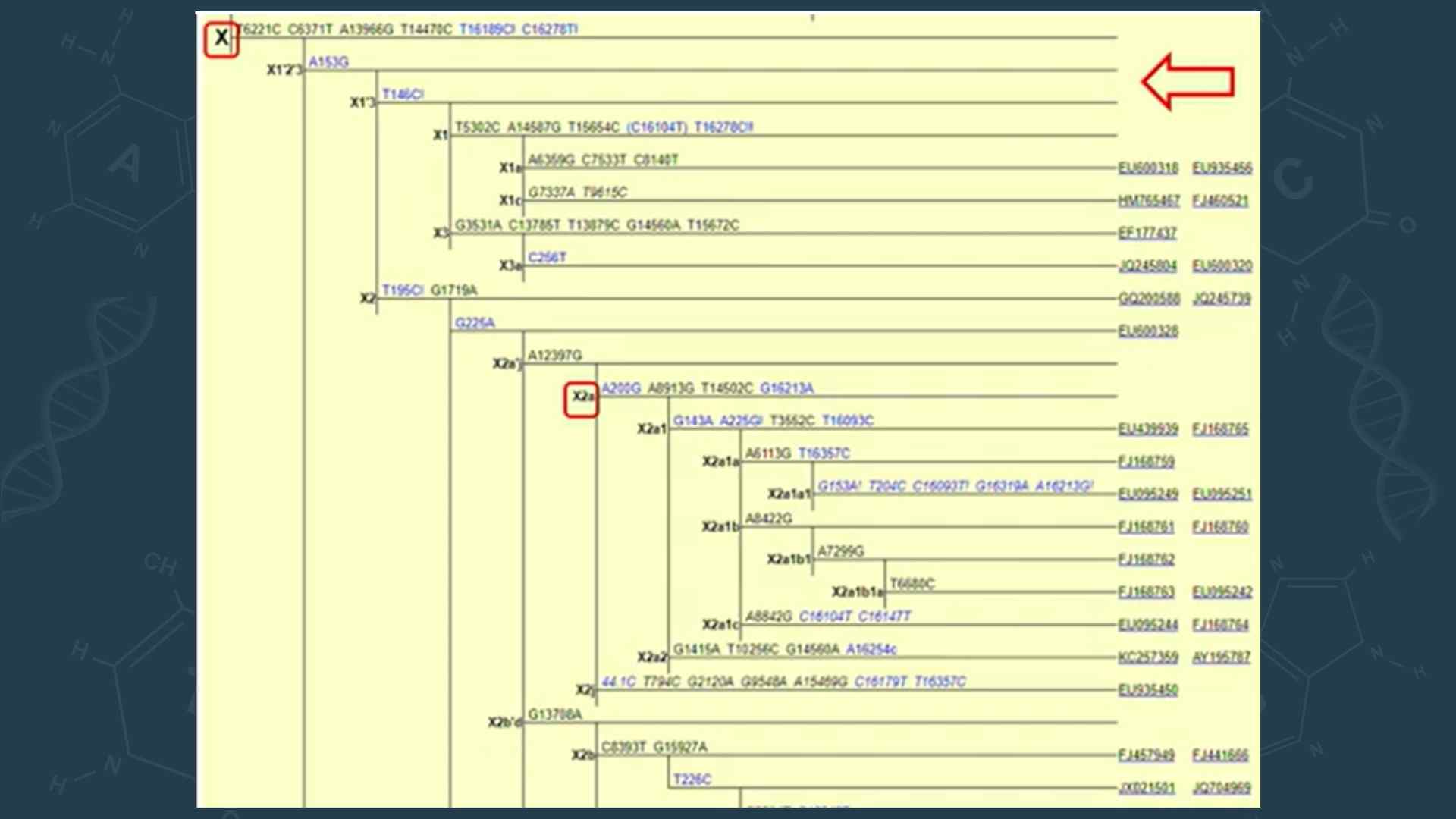
Task: Open accession link FJ457949
Action: tap(1145, 755)
